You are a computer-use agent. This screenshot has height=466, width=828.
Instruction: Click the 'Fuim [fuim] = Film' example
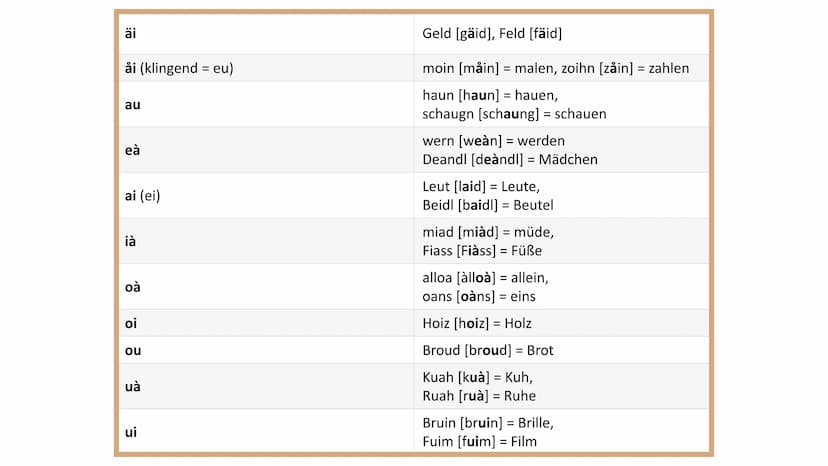click(479, 442)
